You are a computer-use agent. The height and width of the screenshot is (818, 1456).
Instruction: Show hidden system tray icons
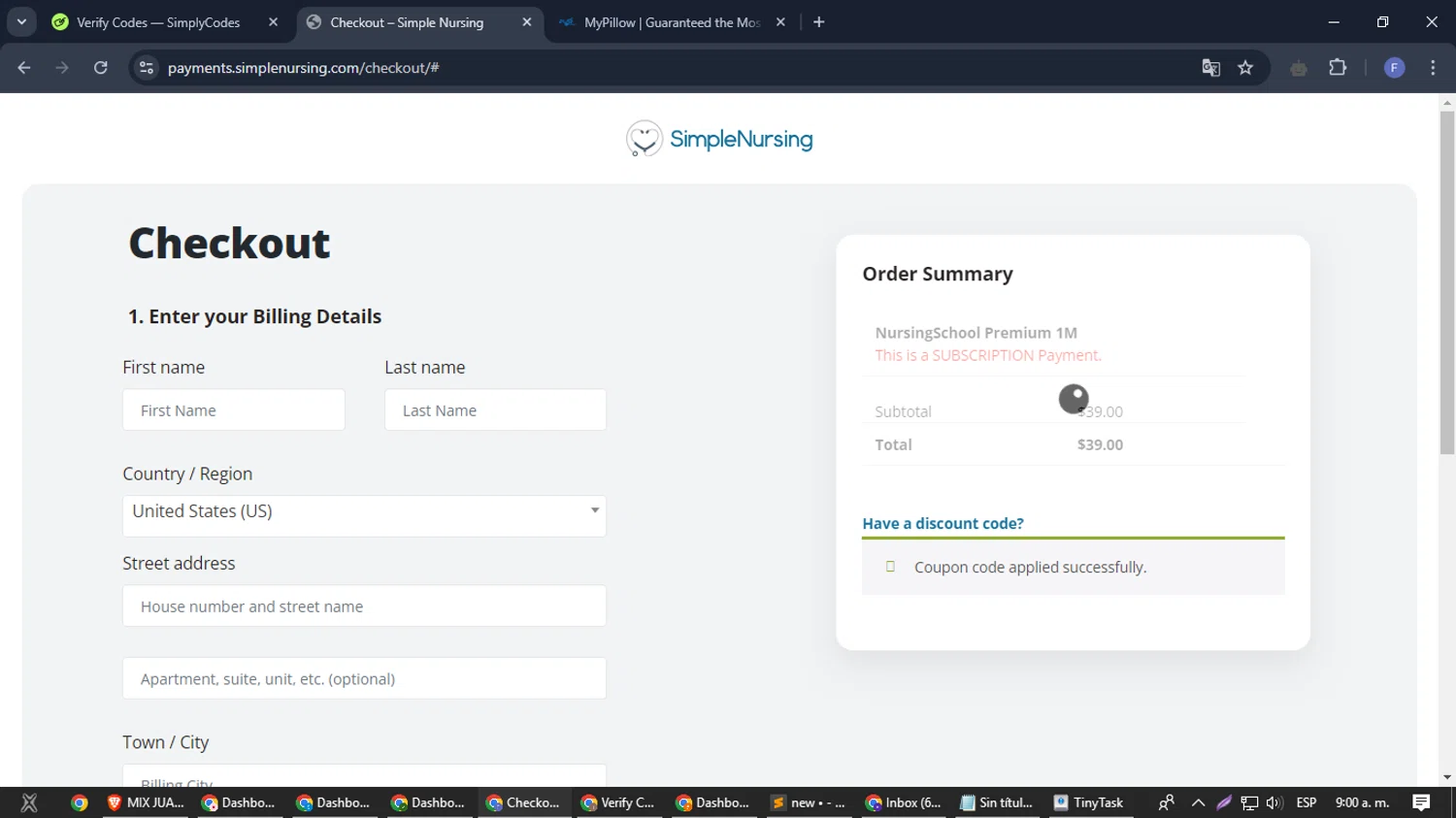tap(1198, 802)
